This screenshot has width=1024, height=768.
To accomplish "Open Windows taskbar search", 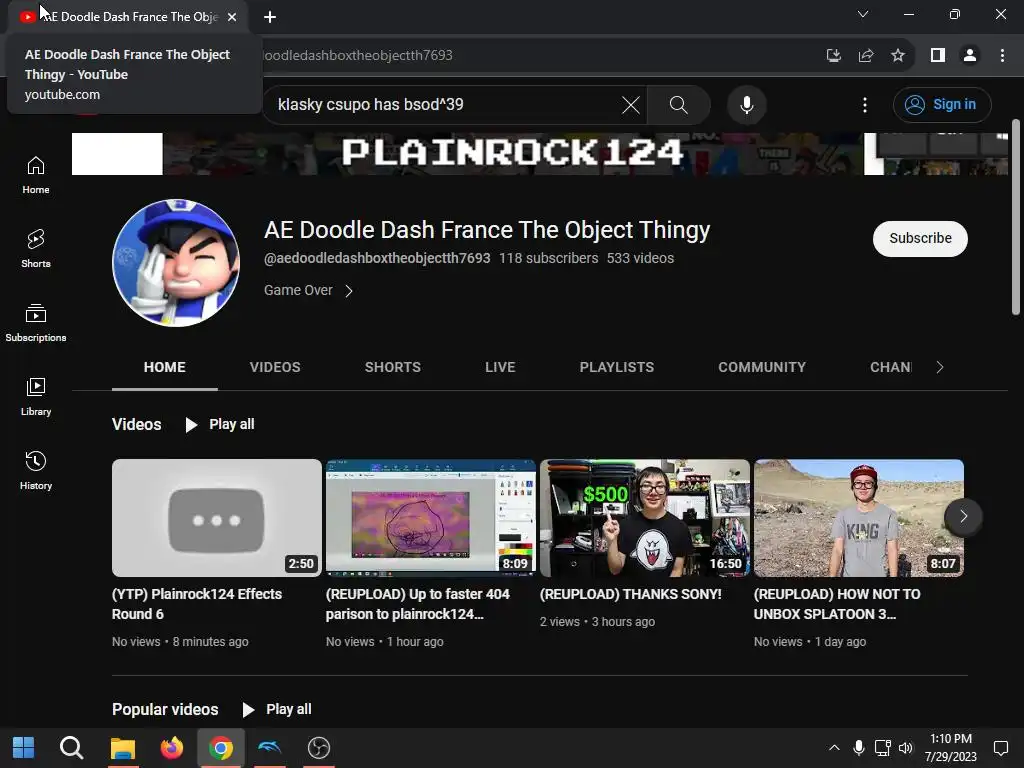I will click(x=71, y=748).
